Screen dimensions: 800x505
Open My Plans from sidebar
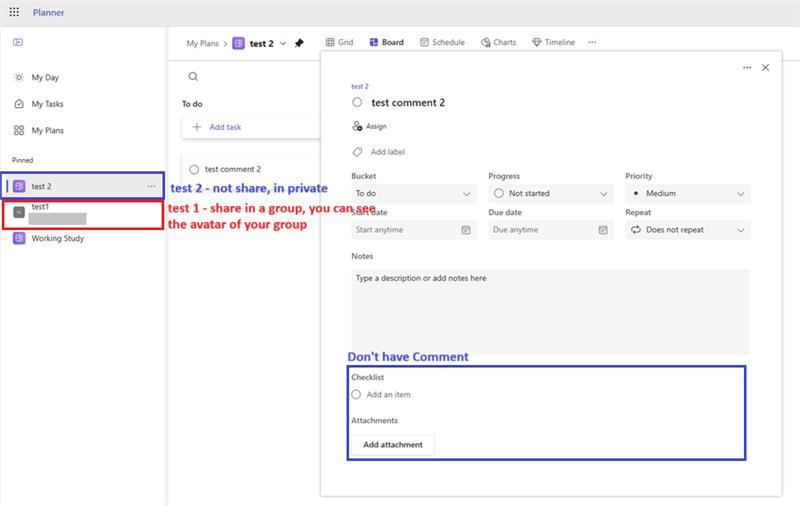47,131
